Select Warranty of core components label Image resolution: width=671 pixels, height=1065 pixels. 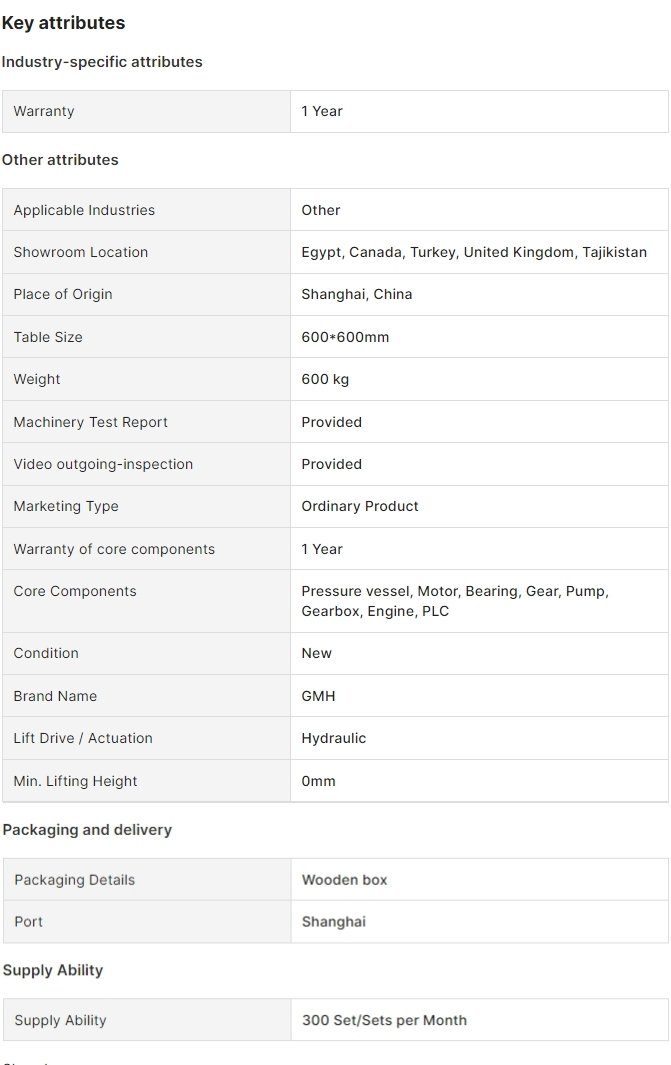coord(114,549)
